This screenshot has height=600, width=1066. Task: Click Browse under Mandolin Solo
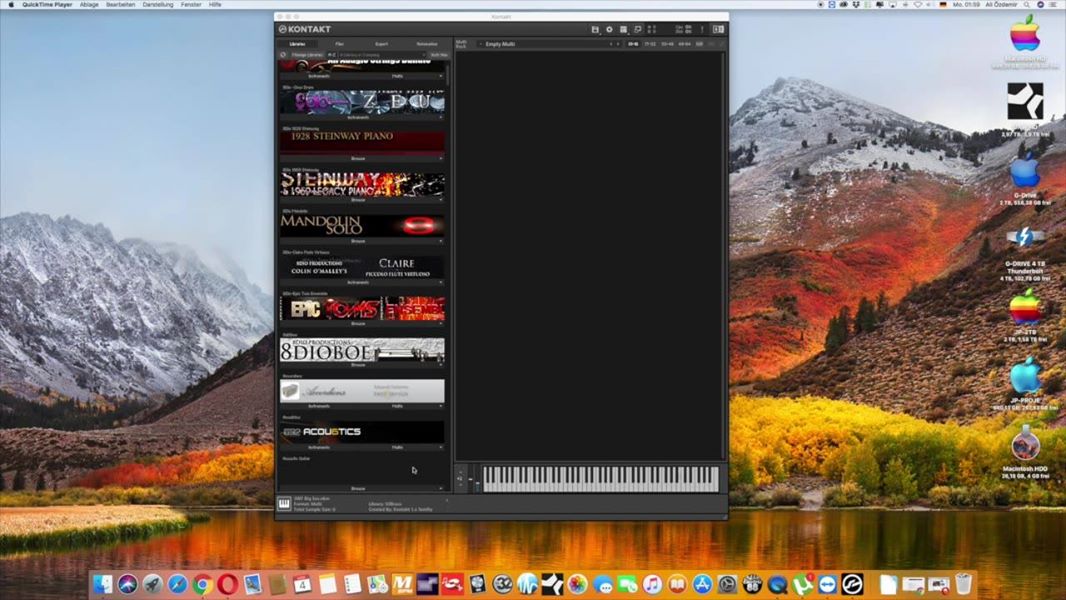point(358,241)
